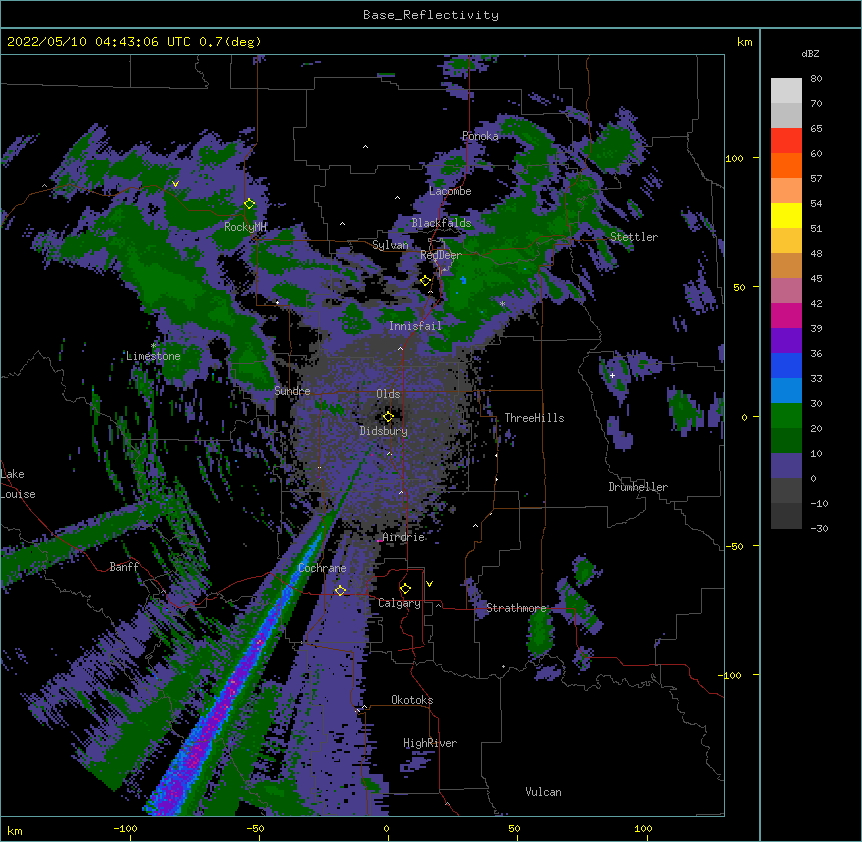
Task: Select the bright yellow 51-54 dBZ swatch
Action: 786,216
